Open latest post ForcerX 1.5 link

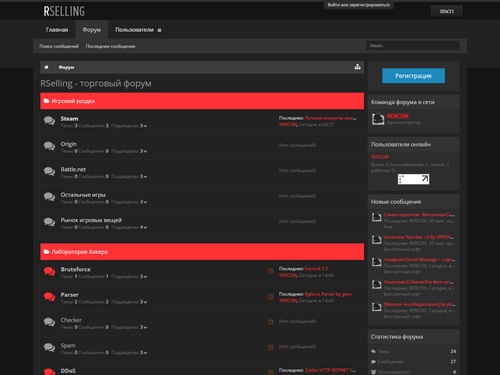pyautogui.click(x=316, y=269)
